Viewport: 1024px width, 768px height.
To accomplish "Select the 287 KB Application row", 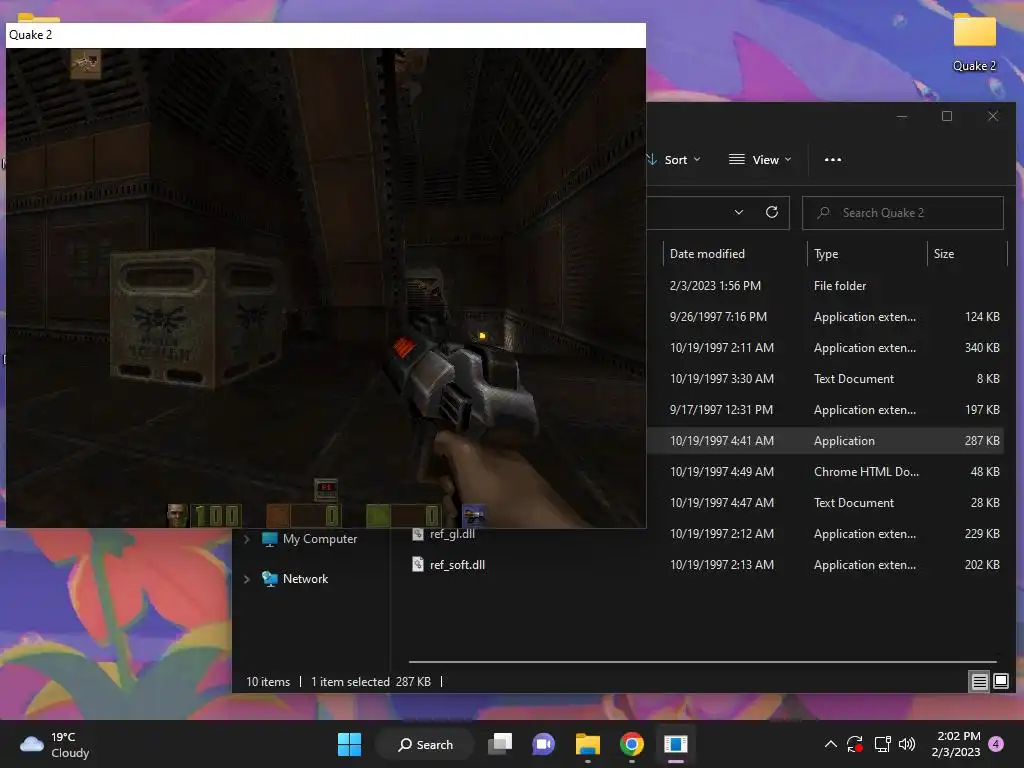I will [826, 441].
